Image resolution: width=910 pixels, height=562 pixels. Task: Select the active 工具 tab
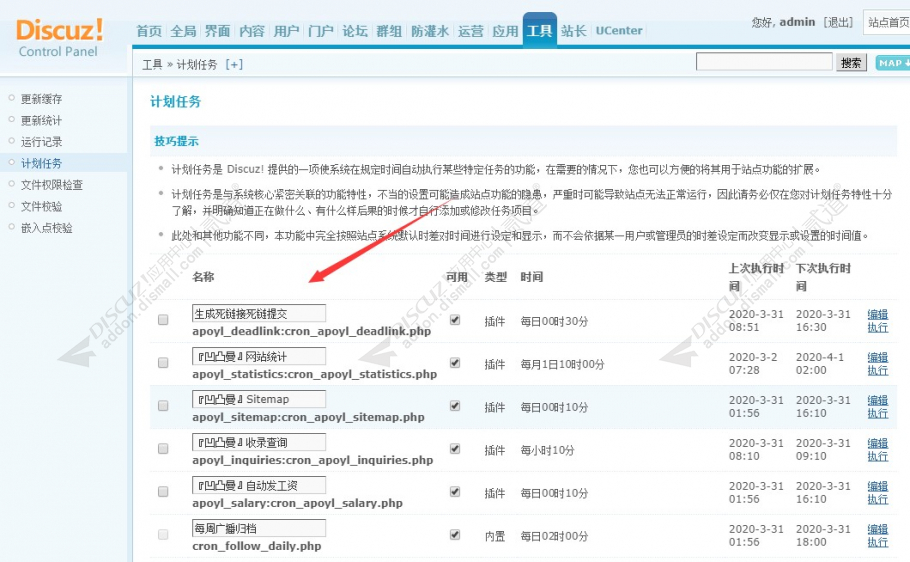click(540, 30)
